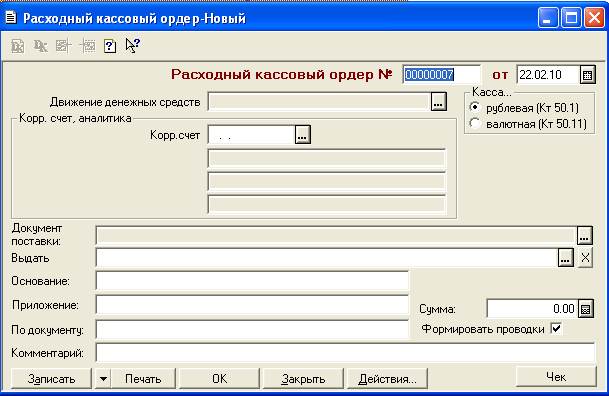Open the calculator icon next to Сумма field
Screen dimensions: 609x396
[586, 309]
